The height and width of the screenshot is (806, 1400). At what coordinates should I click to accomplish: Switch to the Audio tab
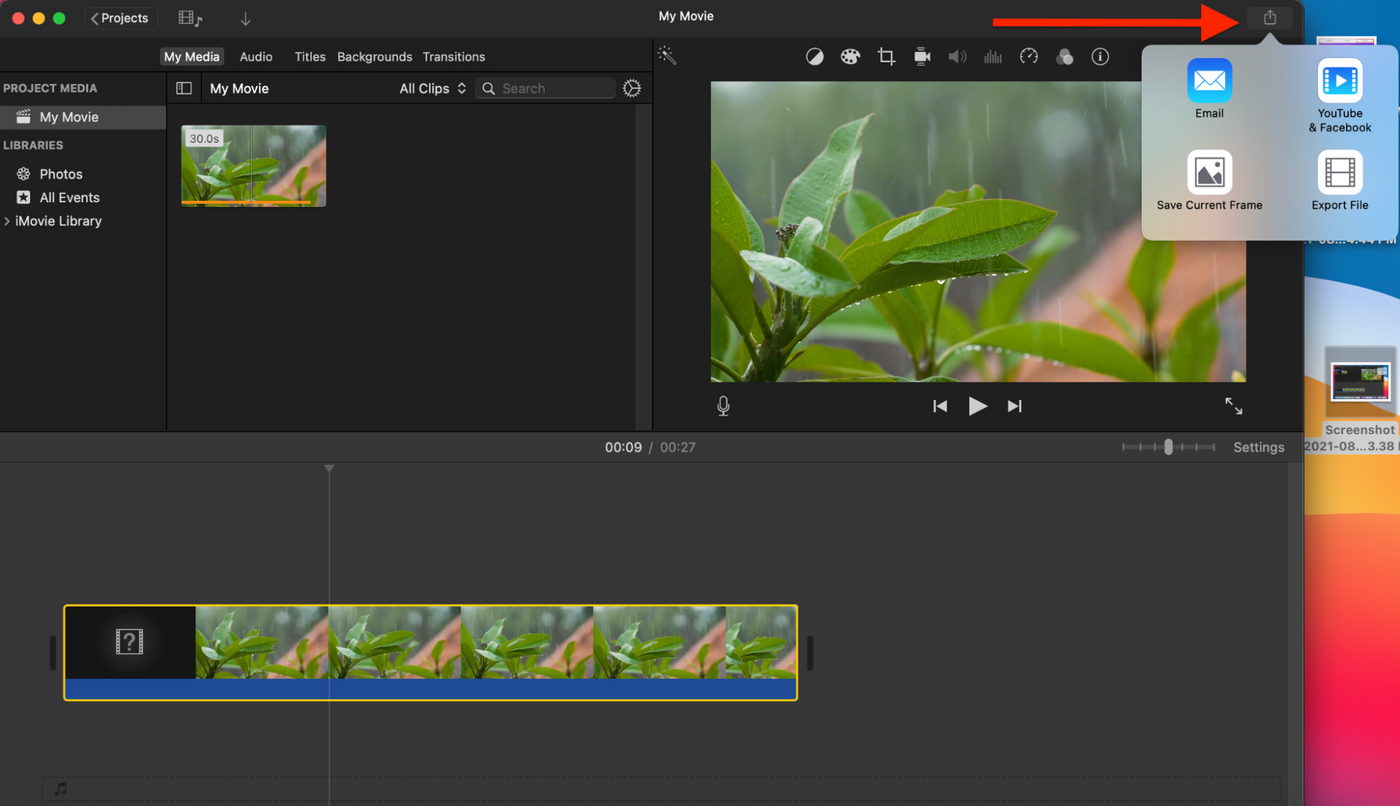255,56
